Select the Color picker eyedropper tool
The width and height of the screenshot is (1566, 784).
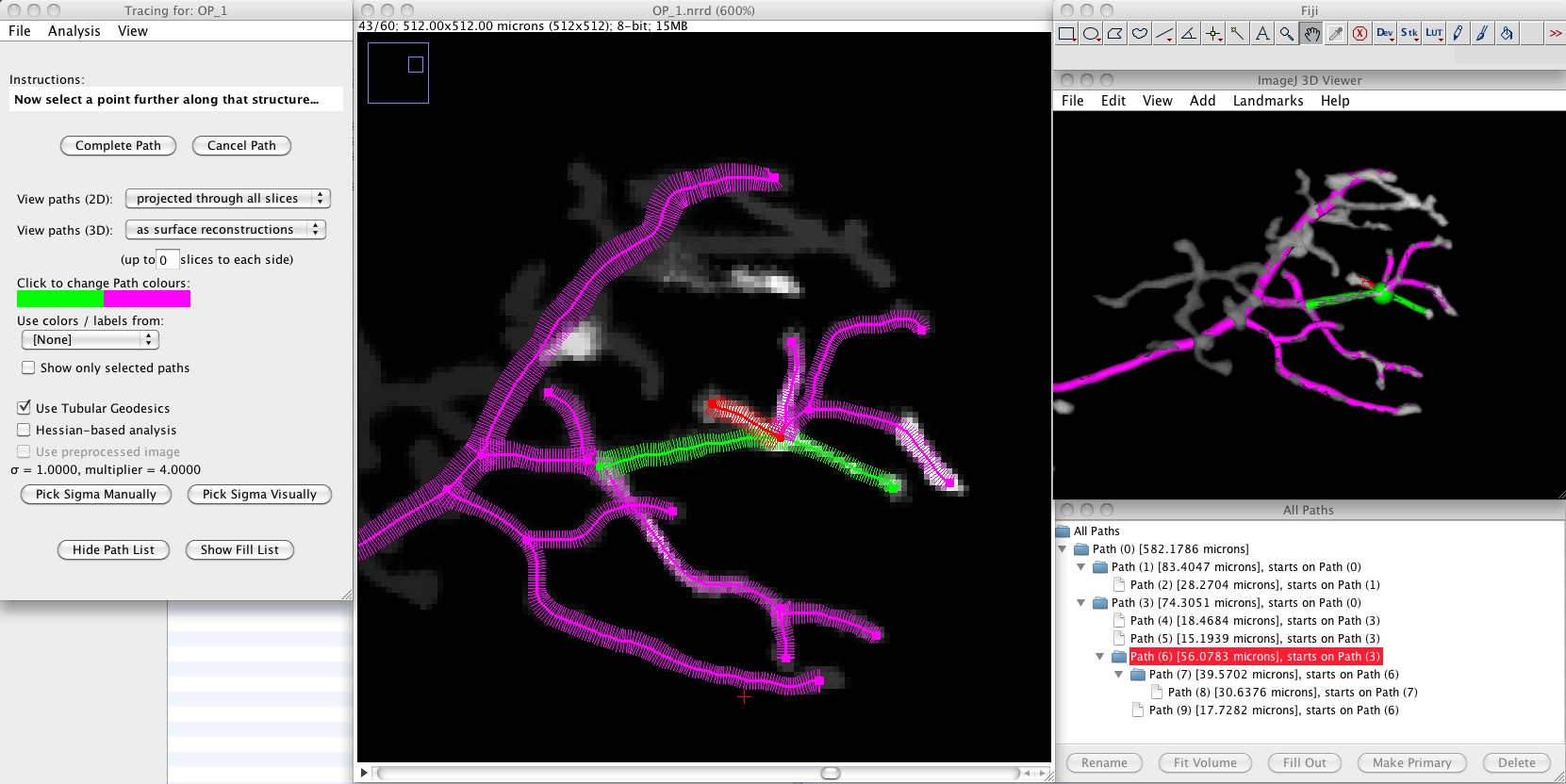tap(1336, 34)
